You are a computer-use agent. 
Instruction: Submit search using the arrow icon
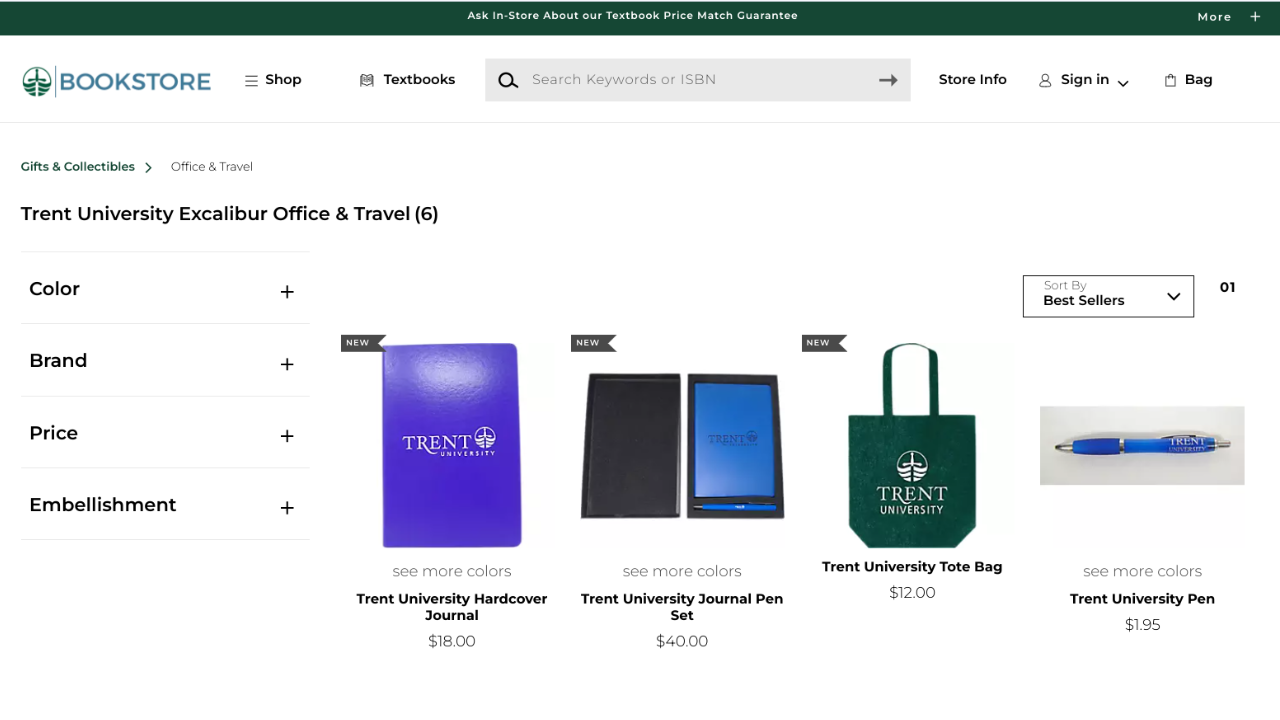coord(888,80)
